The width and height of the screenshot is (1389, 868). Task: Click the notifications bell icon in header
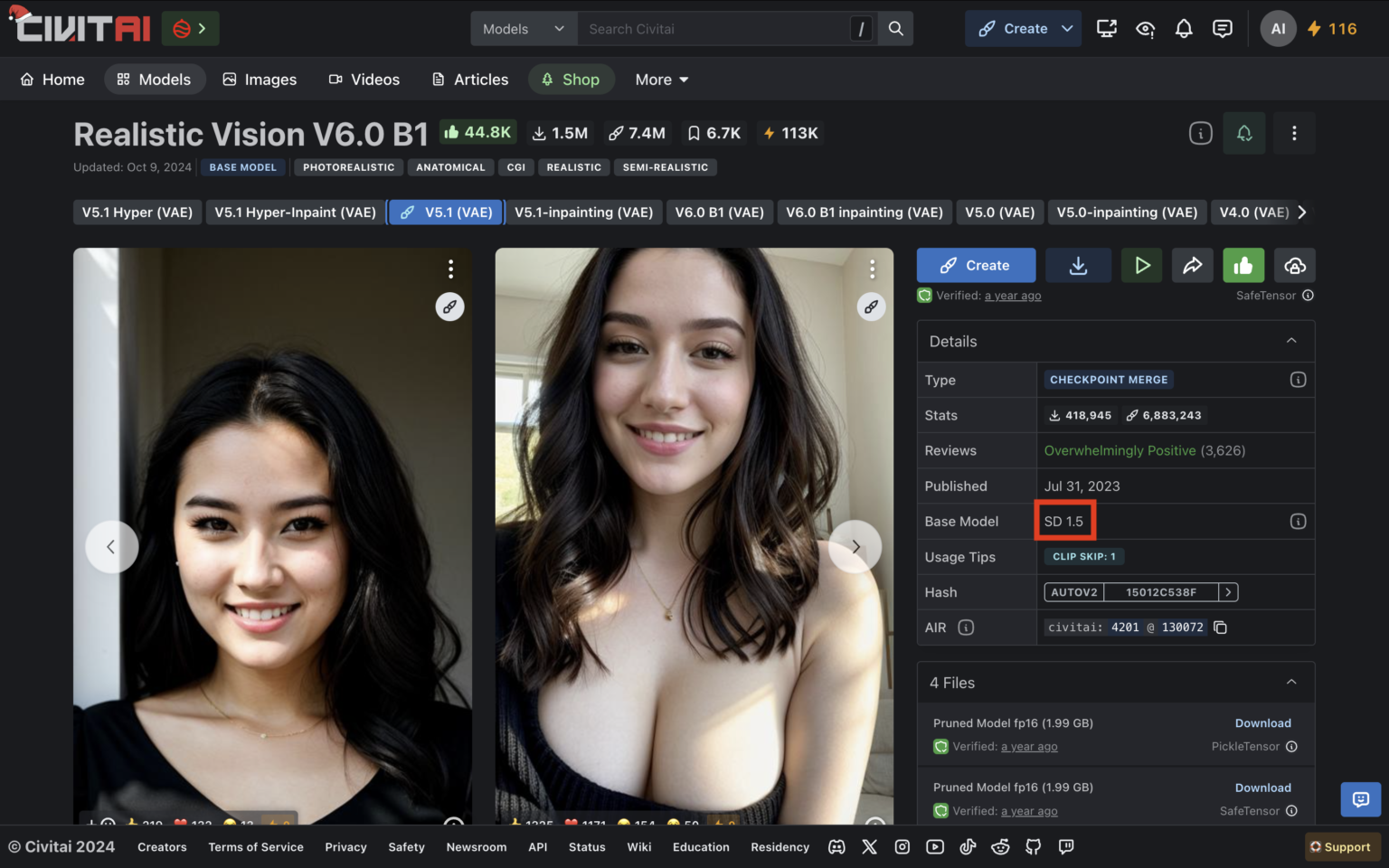coord(1184,29)
